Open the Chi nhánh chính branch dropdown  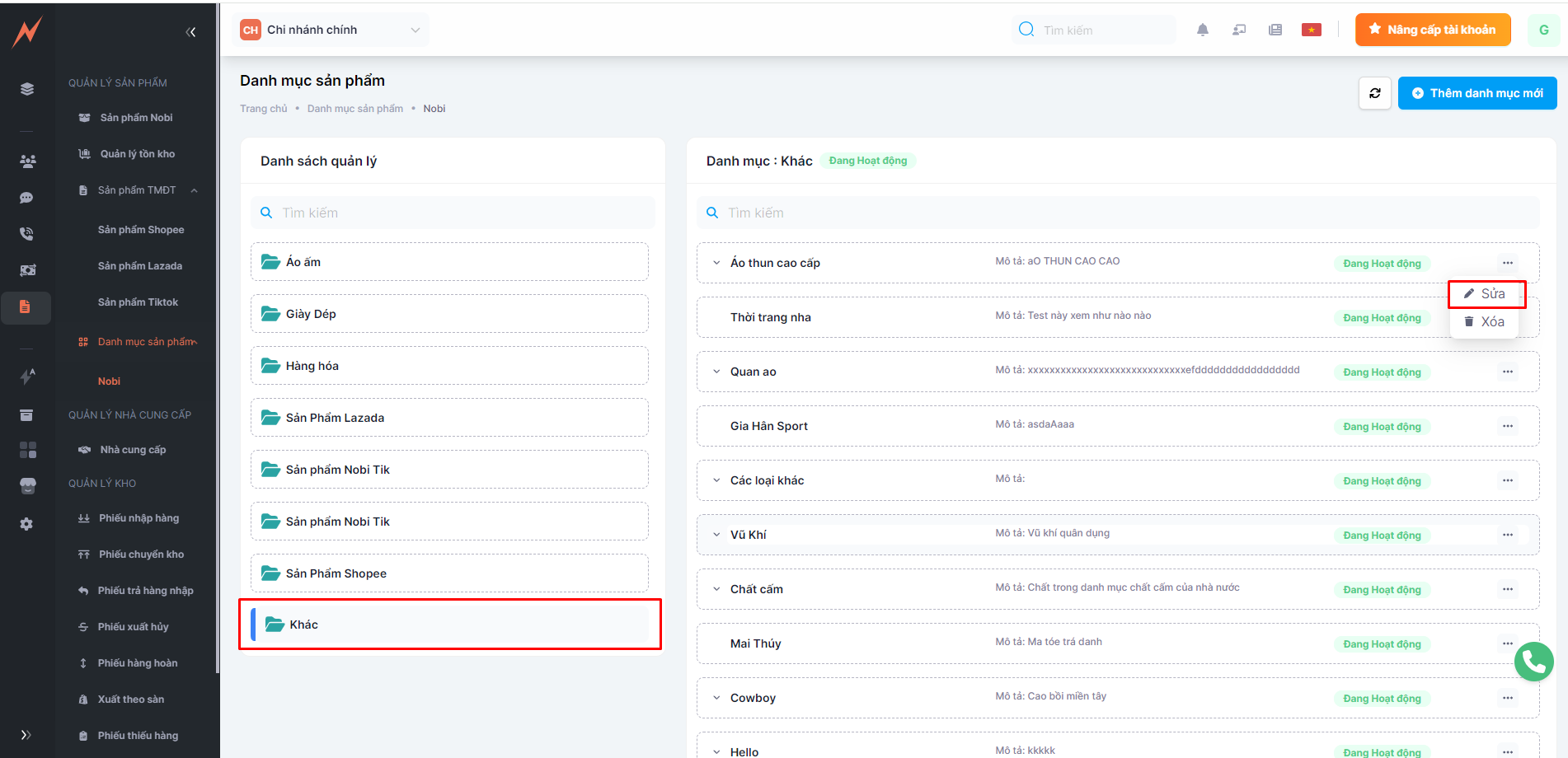click(x=333, y=30)
